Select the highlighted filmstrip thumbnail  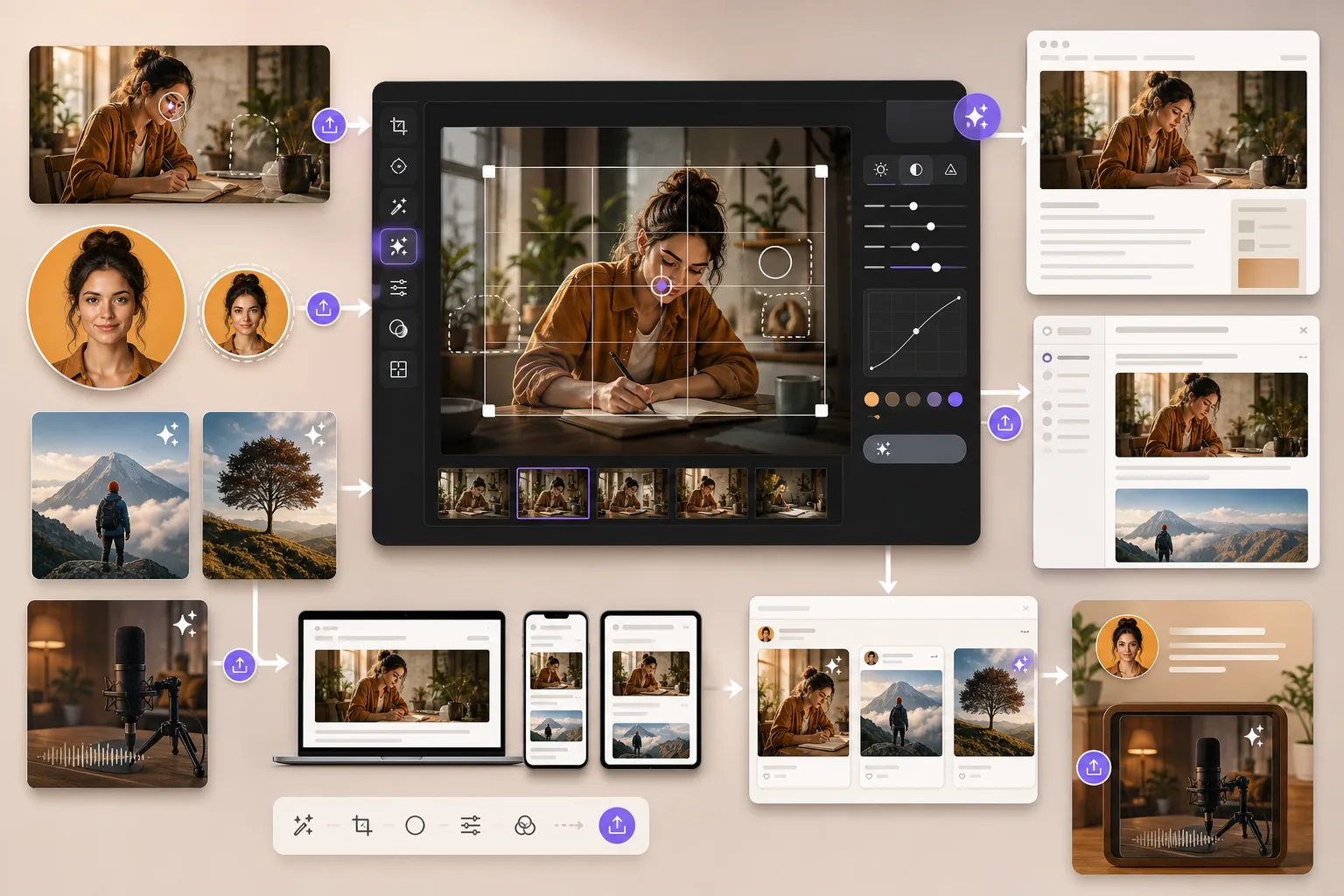point(553,493)
